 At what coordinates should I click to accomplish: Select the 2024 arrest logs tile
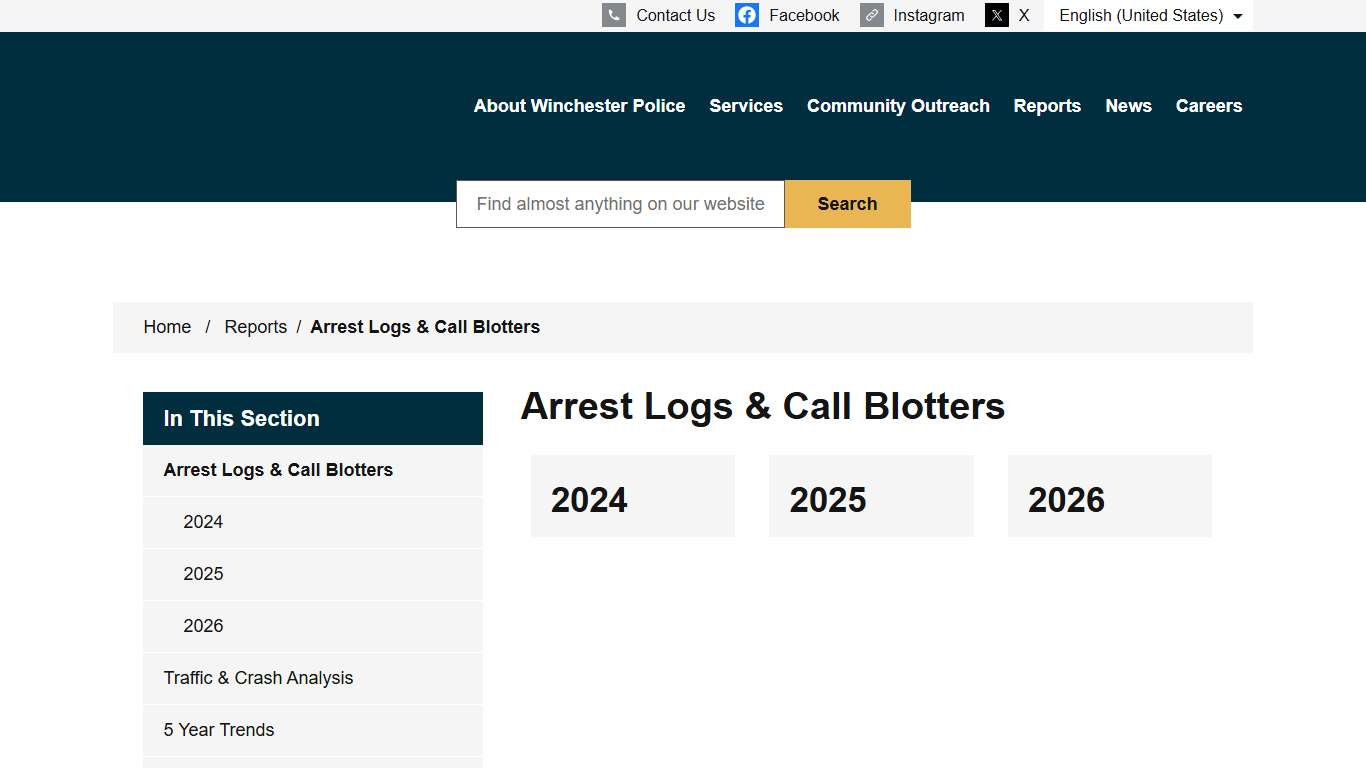click(x=632, y=495)
